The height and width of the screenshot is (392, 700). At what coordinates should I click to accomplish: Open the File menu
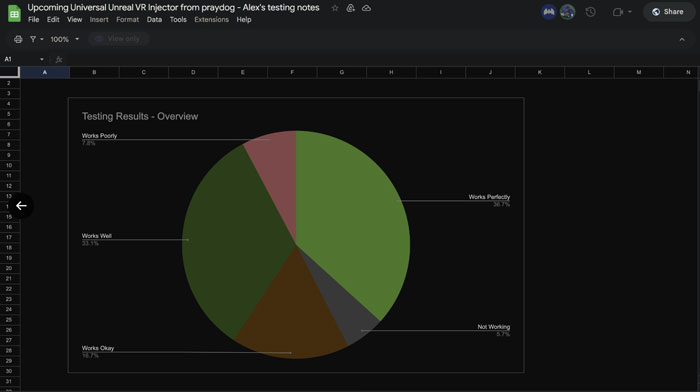pos(33,20)
